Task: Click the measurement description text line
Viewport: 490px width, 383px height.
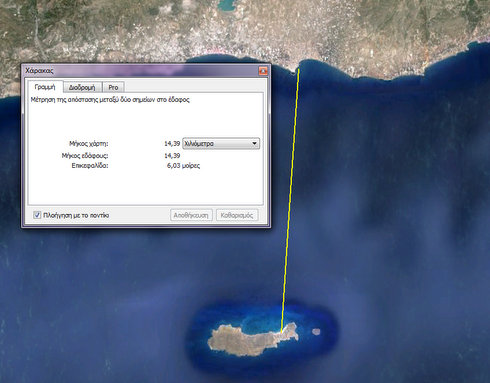Action: pyautogui.click(x=110, y=100)
